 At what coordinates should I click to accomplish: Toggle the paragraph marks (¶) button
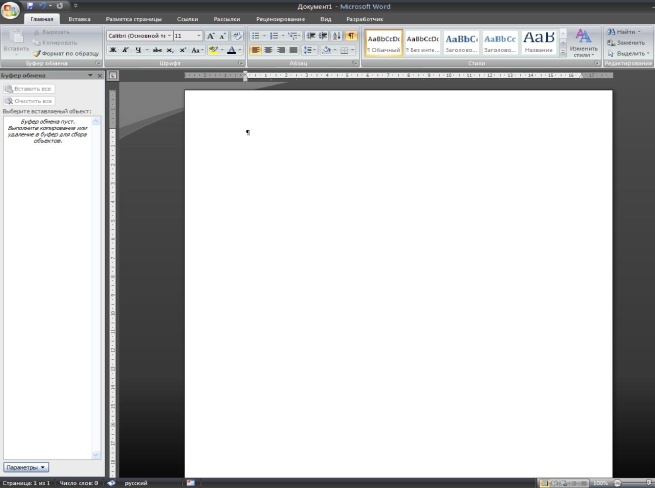coord(351,35)
